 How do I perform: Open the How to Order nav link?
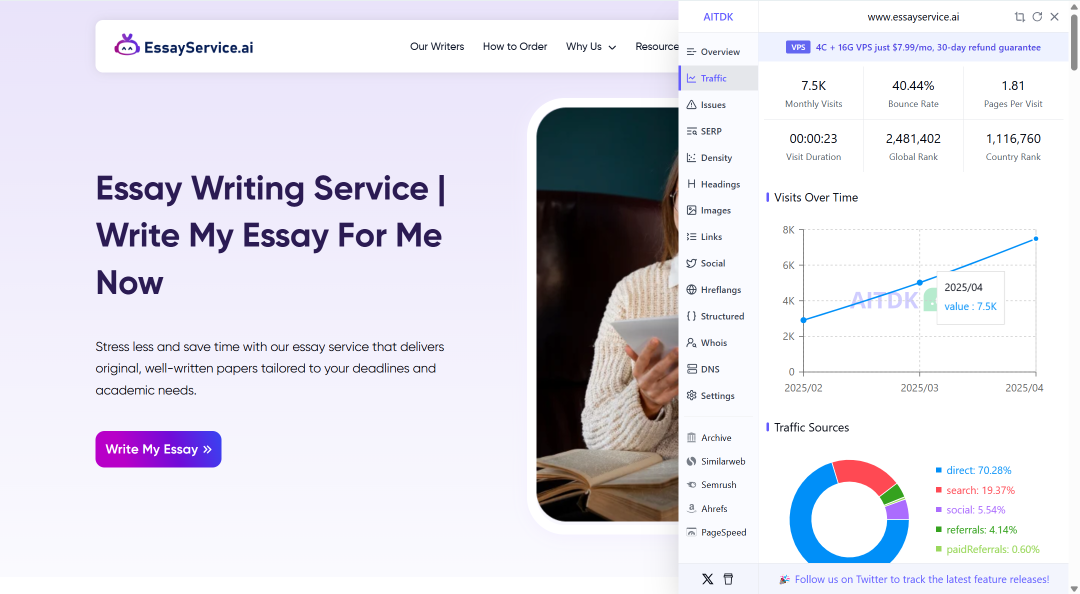coord(515,46)
